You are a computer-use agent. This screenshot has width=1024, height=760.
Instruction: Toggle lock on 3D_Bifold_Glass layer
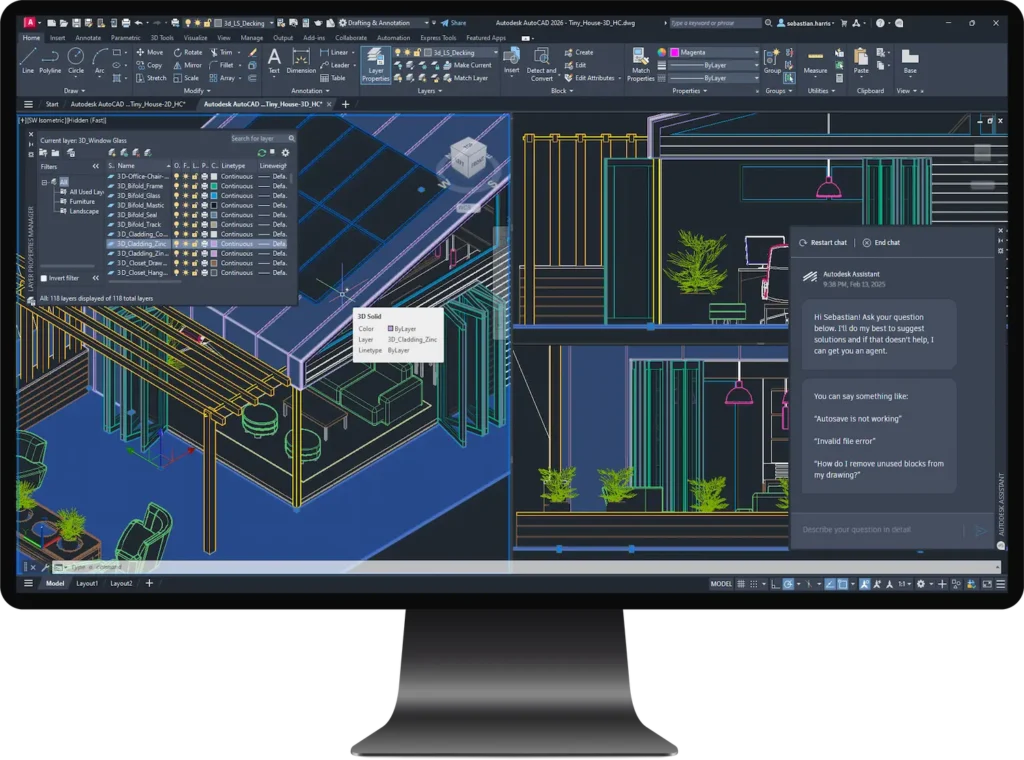195,196
